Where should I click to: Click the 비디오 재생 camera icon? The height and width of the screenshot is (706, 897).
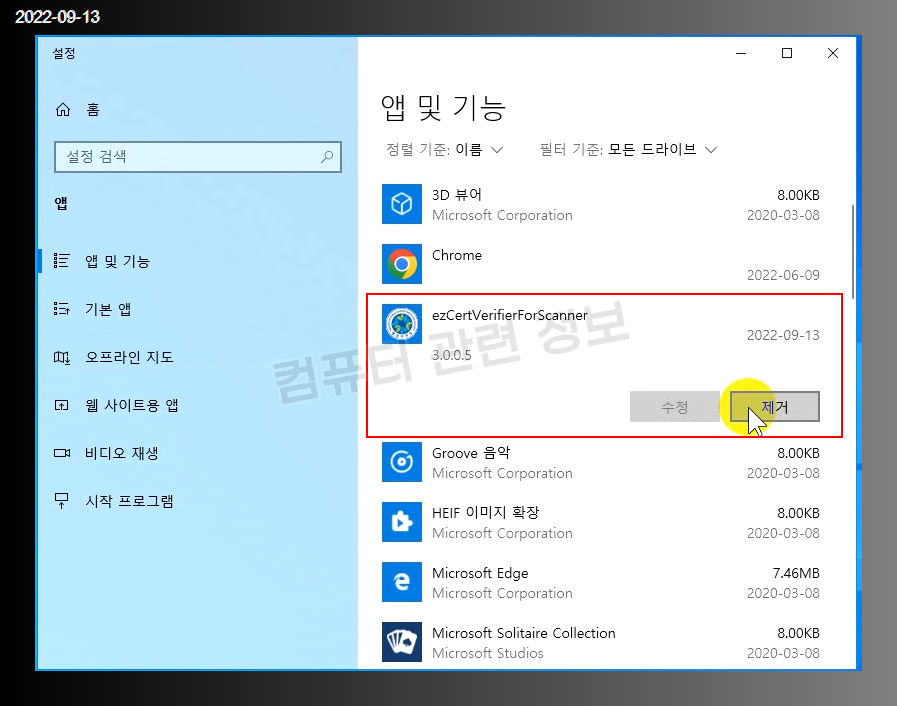point(61,453)
